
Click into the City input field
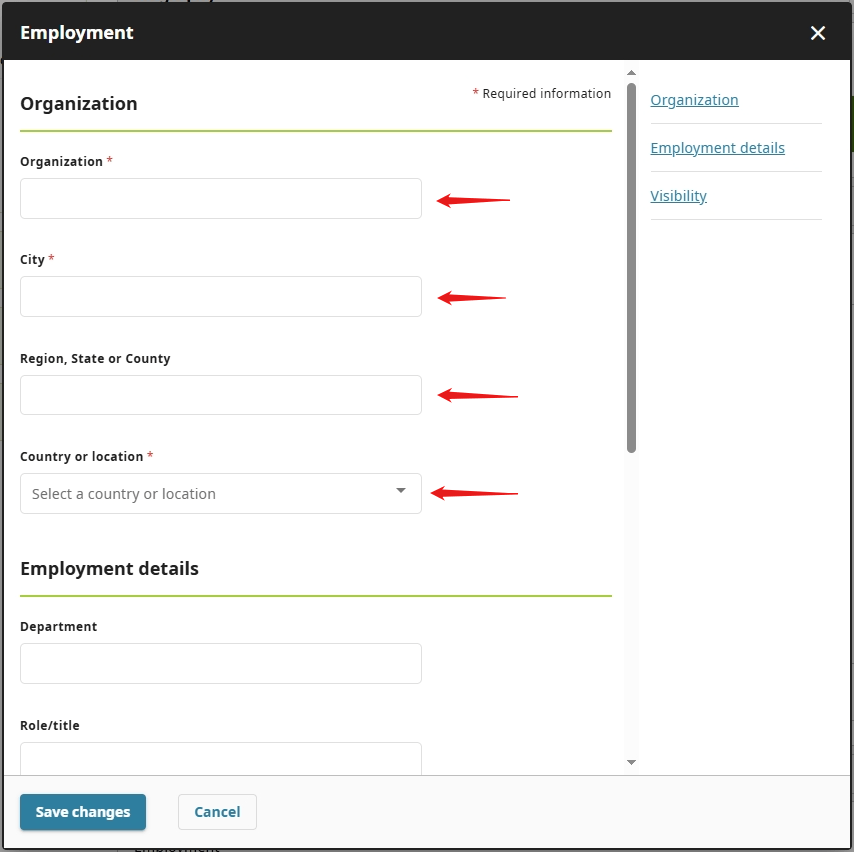click(221, 296)
